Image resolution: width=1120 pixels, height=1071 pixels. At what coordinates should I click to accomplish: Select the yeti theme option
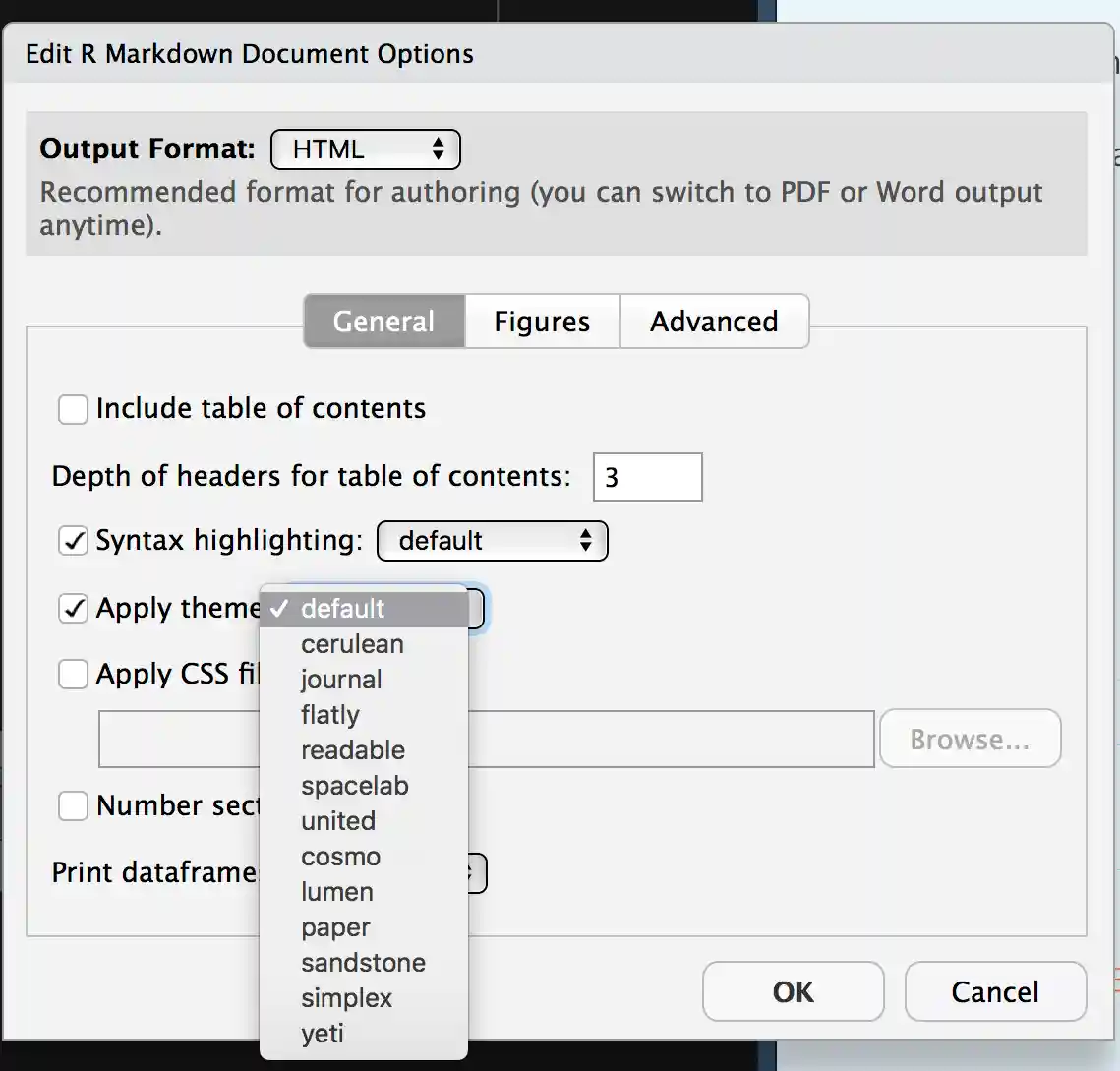coord(323,1034)
